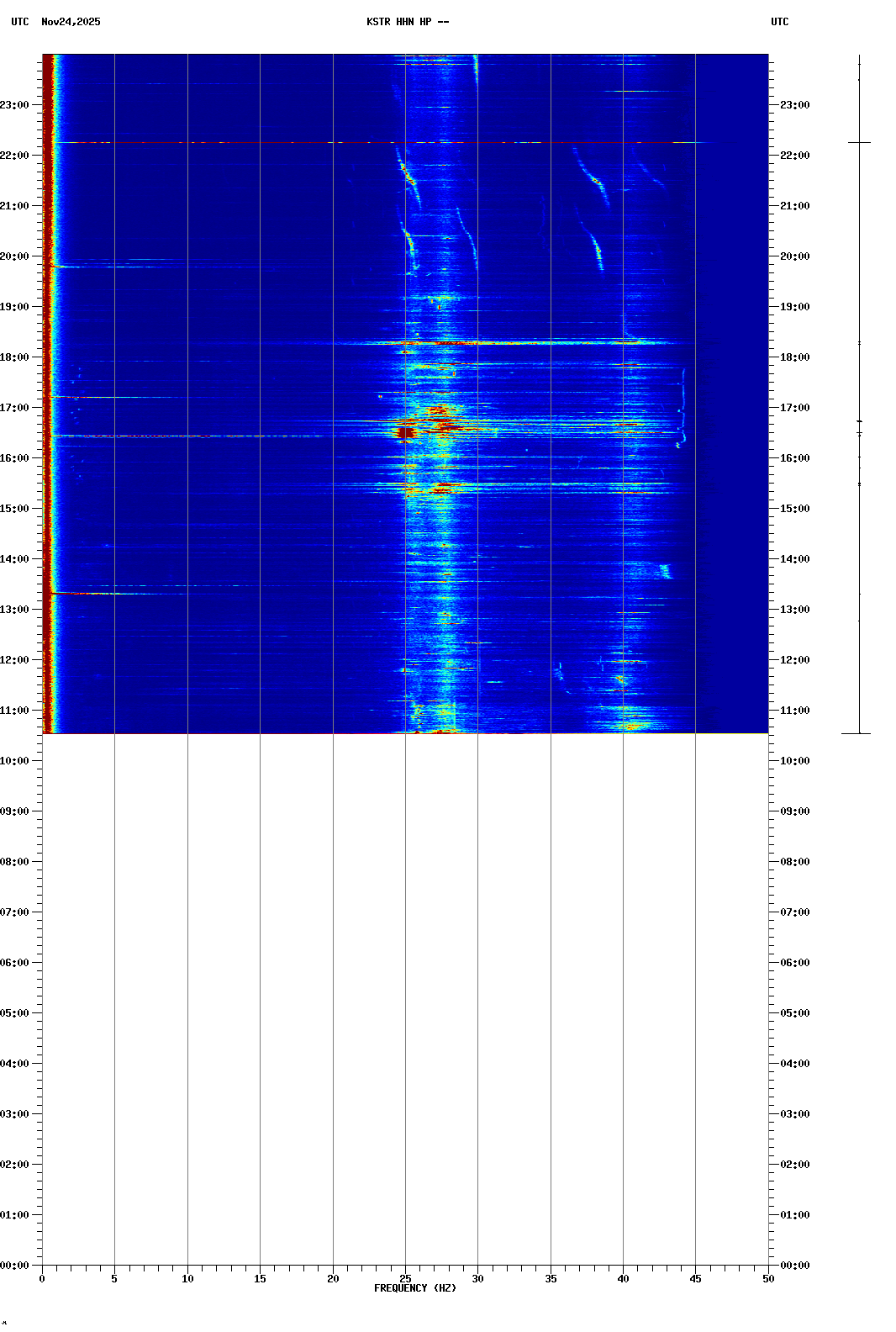The image size is (896, 1332).
Task: Click the large crossbar on right amplitude trace
Action: tap(859, 143)
